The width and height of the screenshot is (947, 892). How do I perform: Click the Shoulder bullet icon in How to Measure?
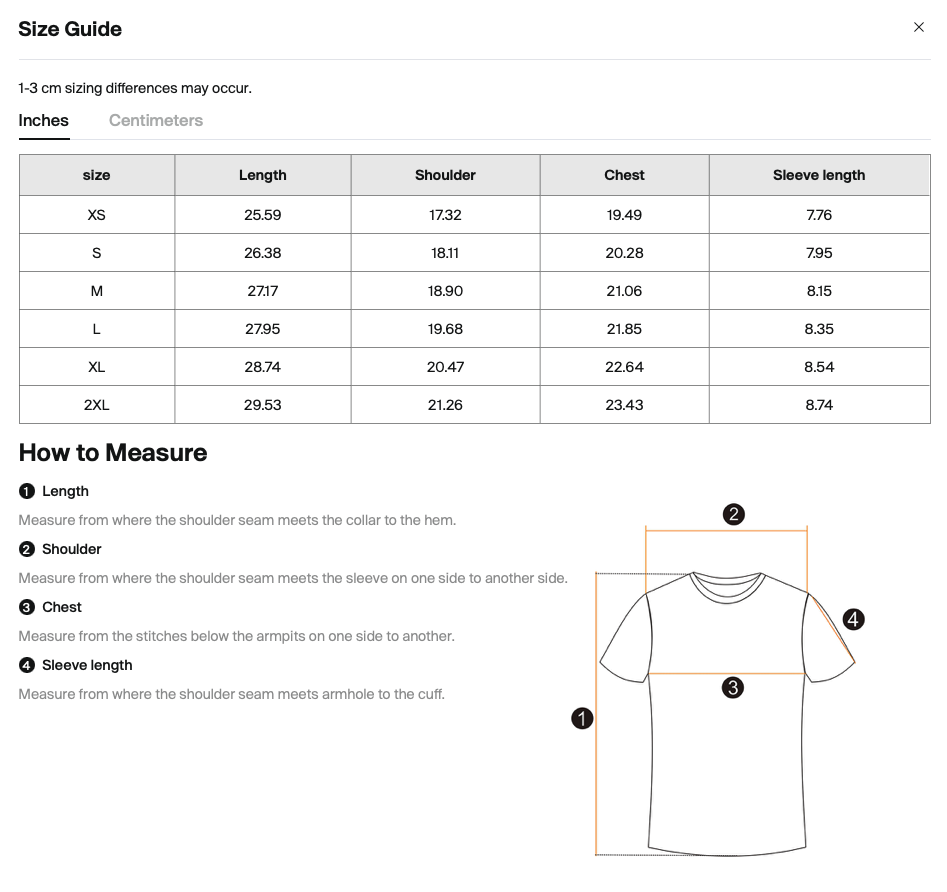[x=27, y=550]
